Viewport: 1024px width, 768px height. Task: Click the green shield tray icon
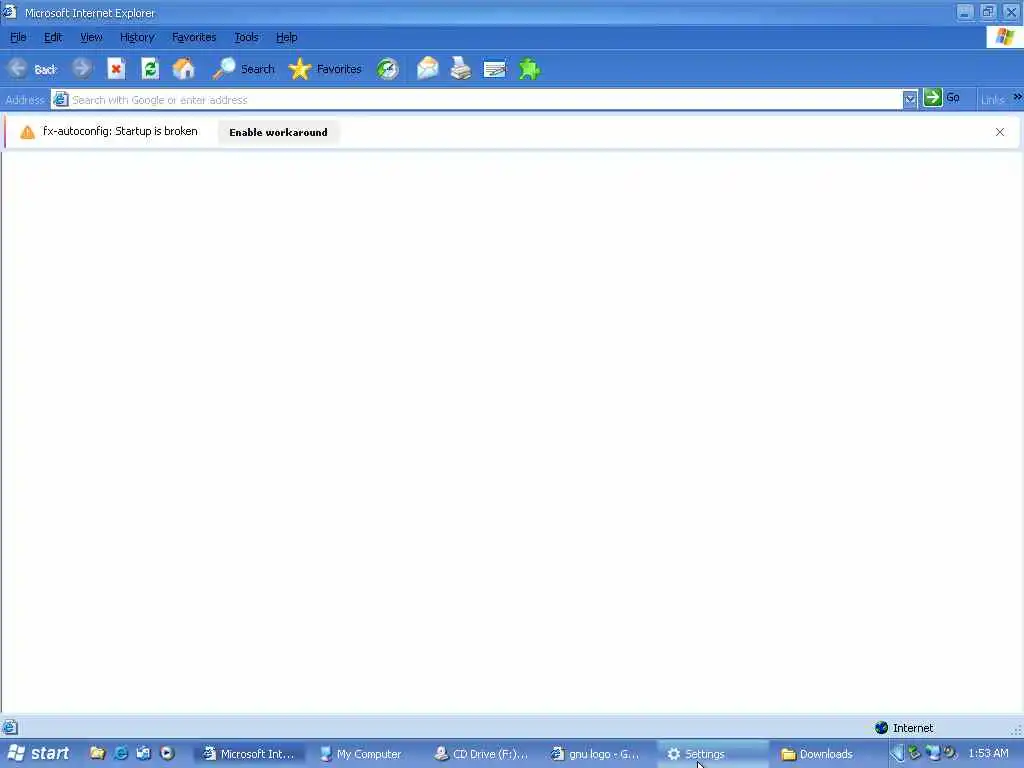(914, 754)
